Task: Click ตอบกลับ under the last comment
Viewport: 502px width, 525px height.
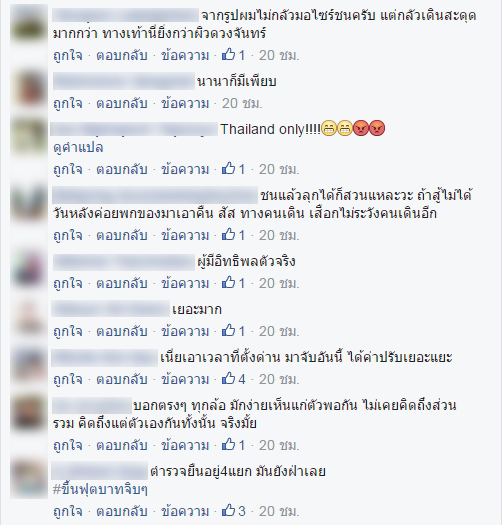Action: [122, 511]
